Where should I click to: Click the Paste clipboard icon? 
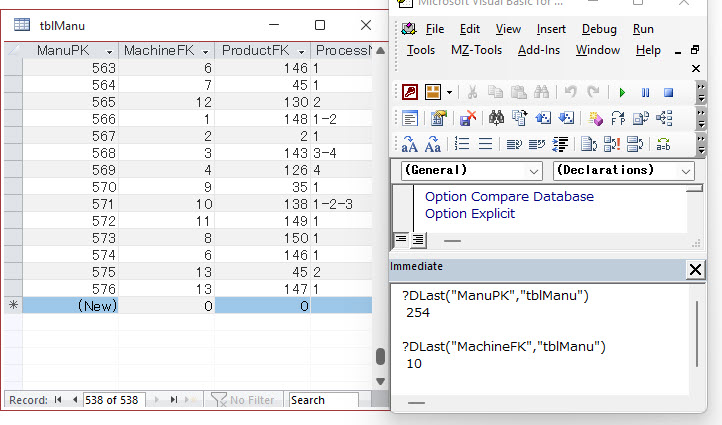tap(518, 93)
